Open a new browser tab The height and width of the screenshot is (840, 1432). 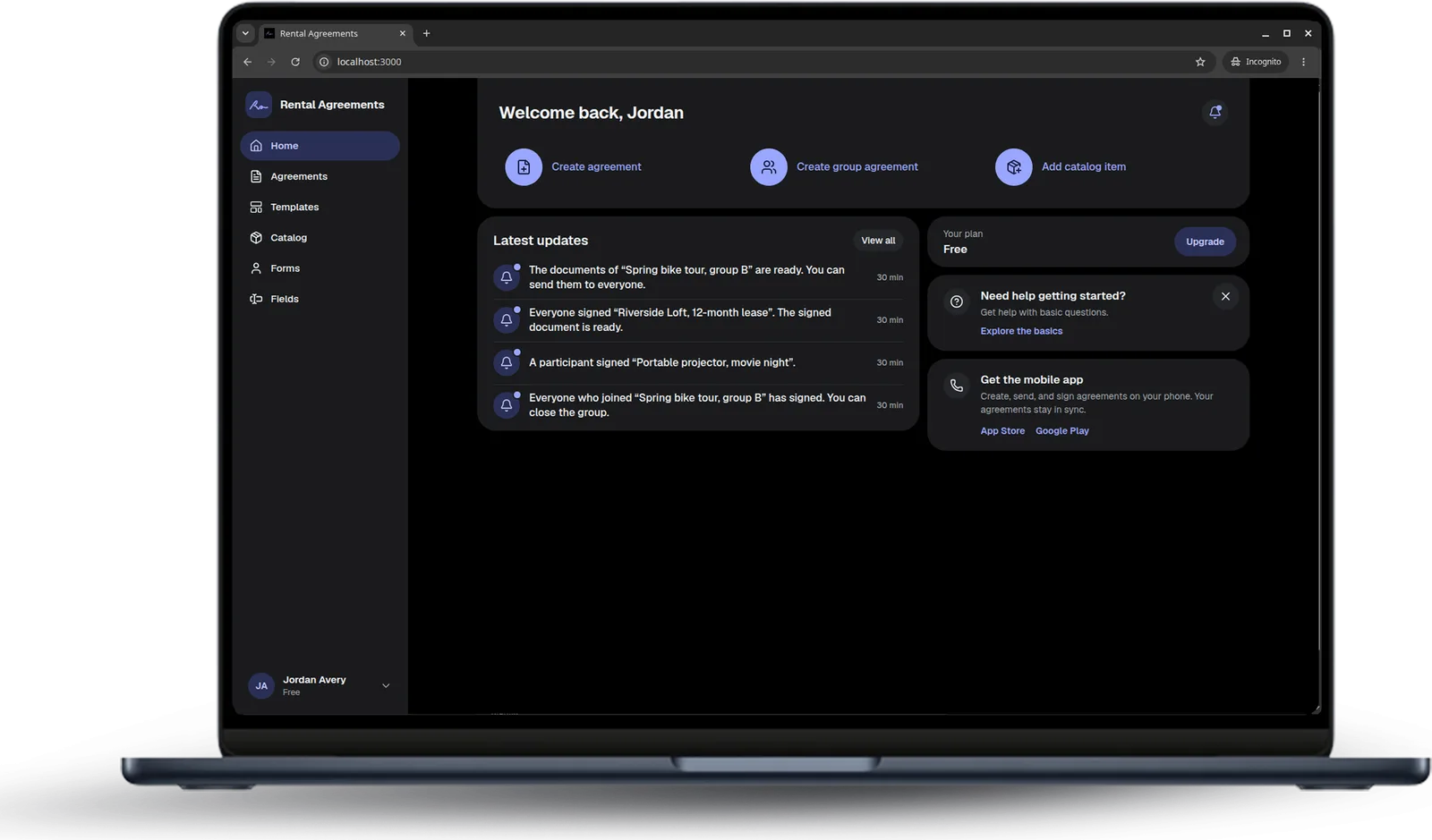427,33
